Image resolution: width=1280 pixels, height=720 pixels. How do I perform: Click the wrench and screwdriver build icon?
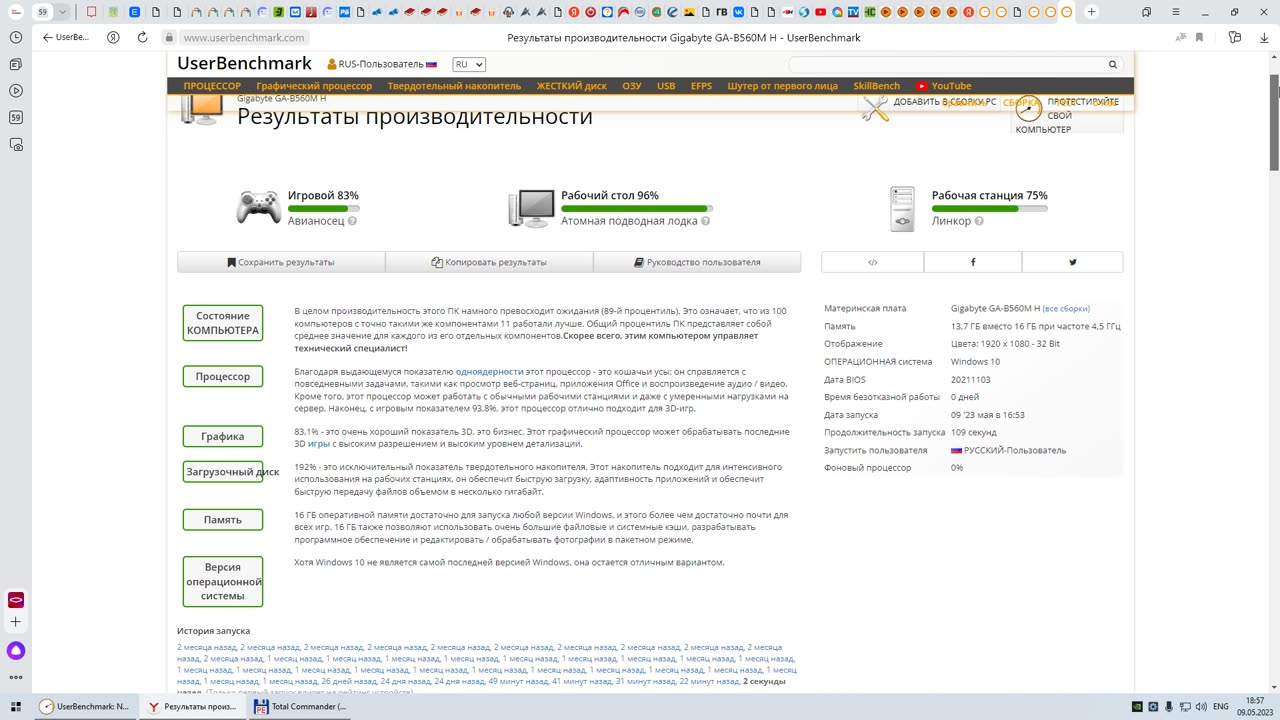(x=875, y=108)
